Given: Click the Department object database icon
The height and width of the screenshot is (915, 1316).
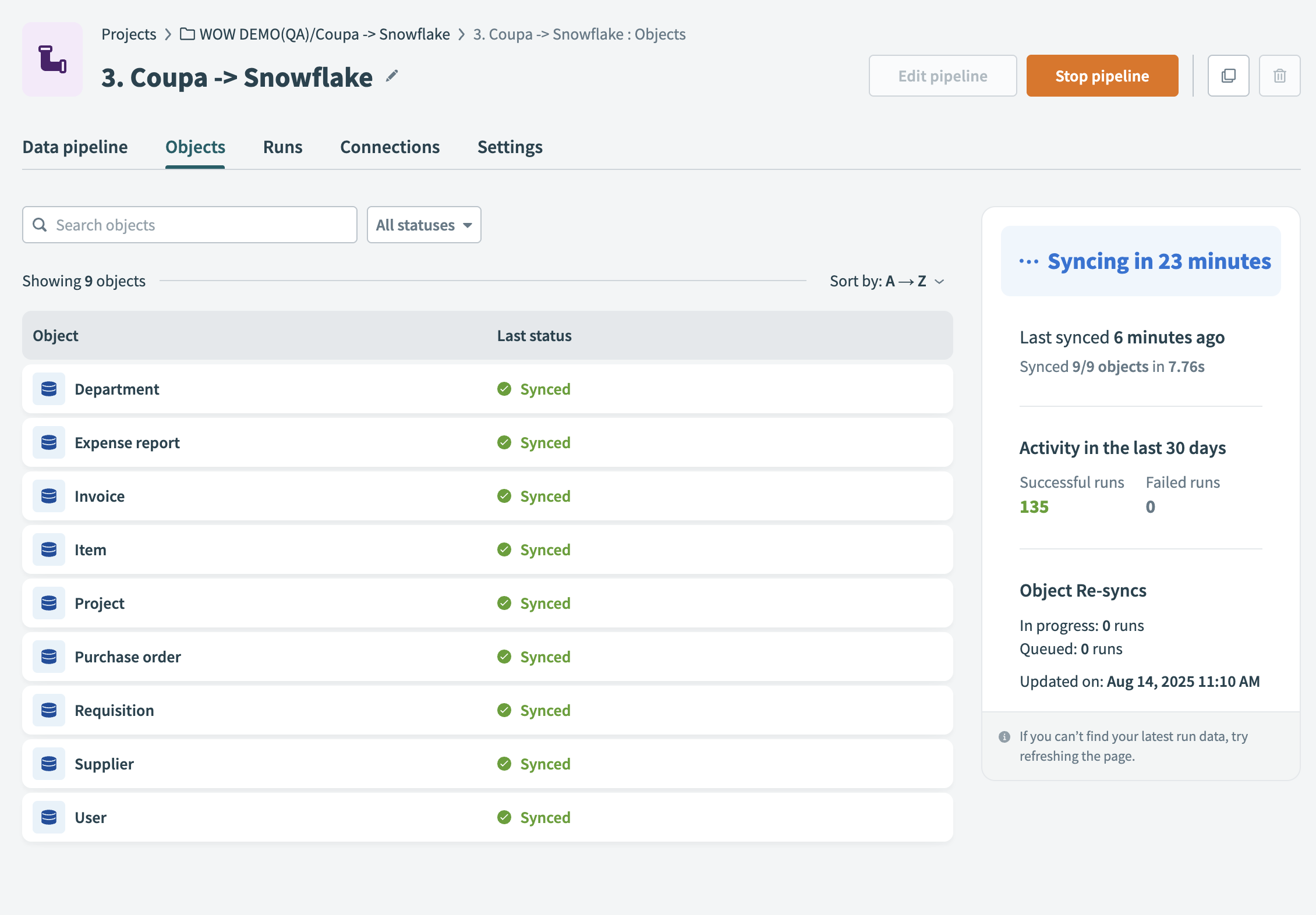Looking at the screenshot, I should pyautogui.click(x=49, y=389).
